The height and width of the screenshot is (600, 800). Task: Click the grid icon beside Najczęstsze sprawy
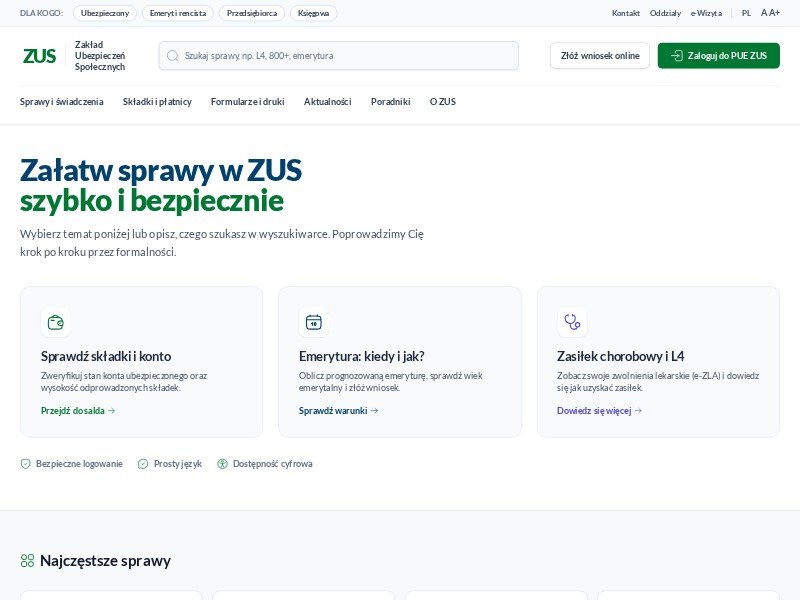click(x=28, y=561)
